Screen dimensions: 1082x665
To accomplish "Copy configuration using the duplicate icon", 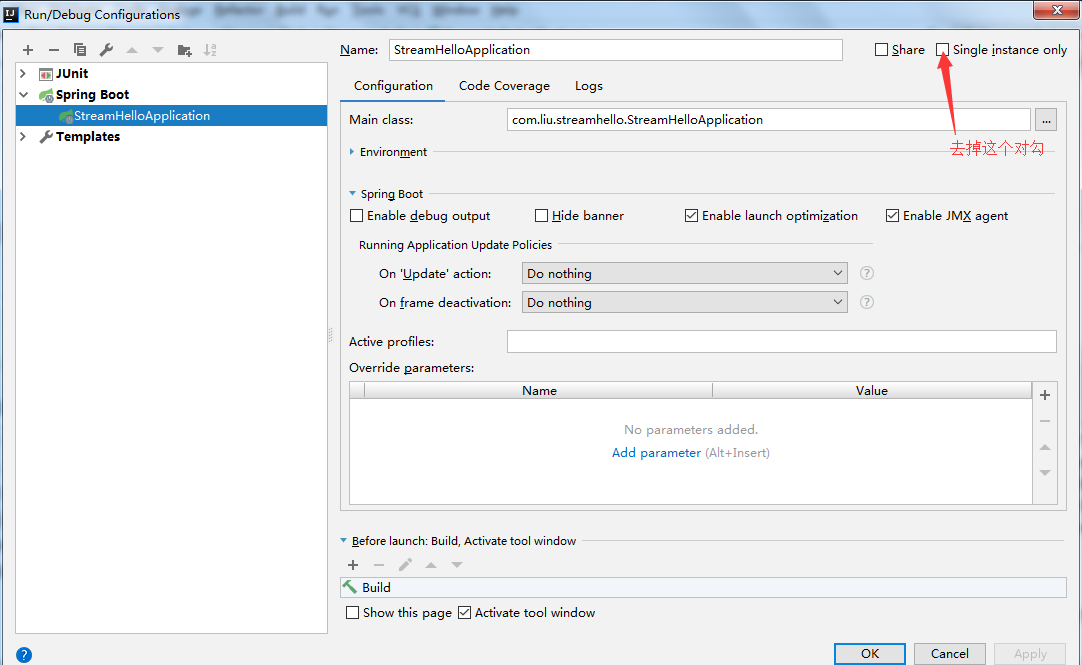I will point(80,50).
